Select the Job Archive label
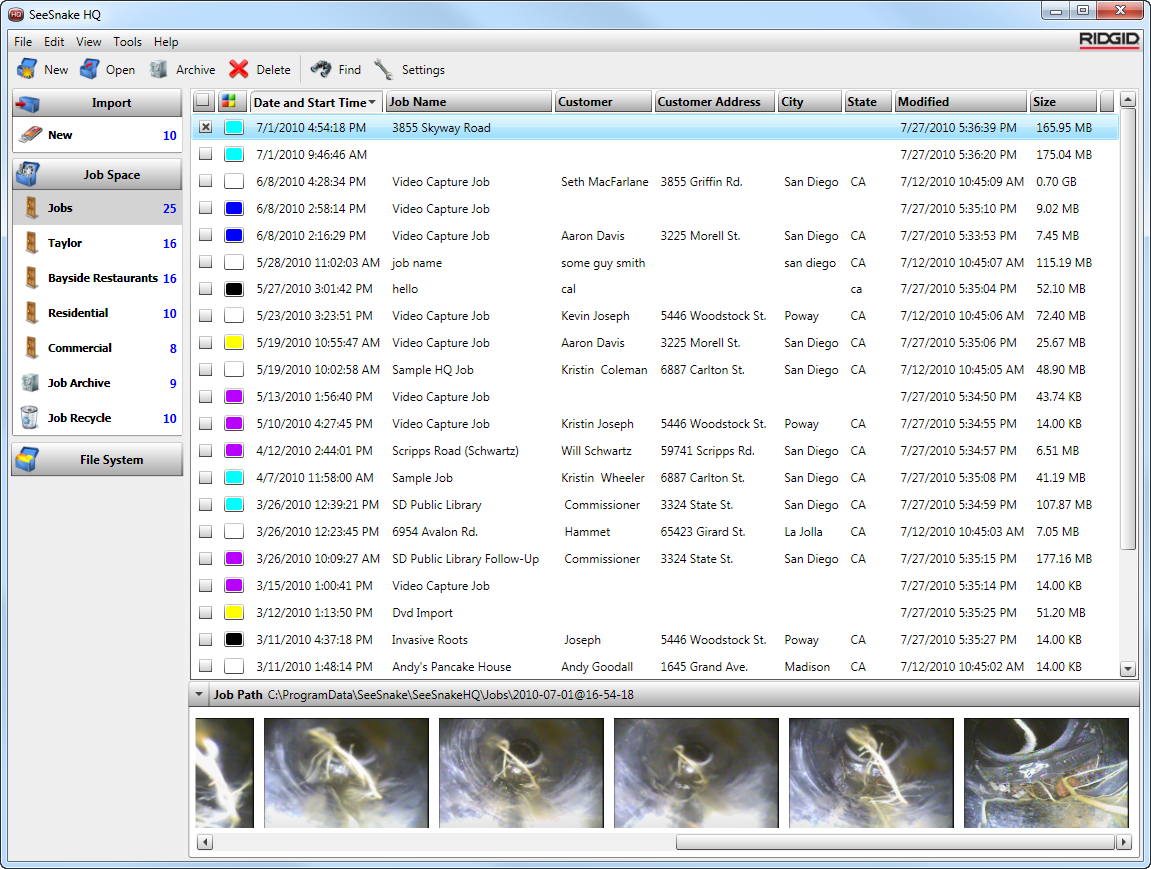This screenshot has height=869, width=1151. pos(79,382)
